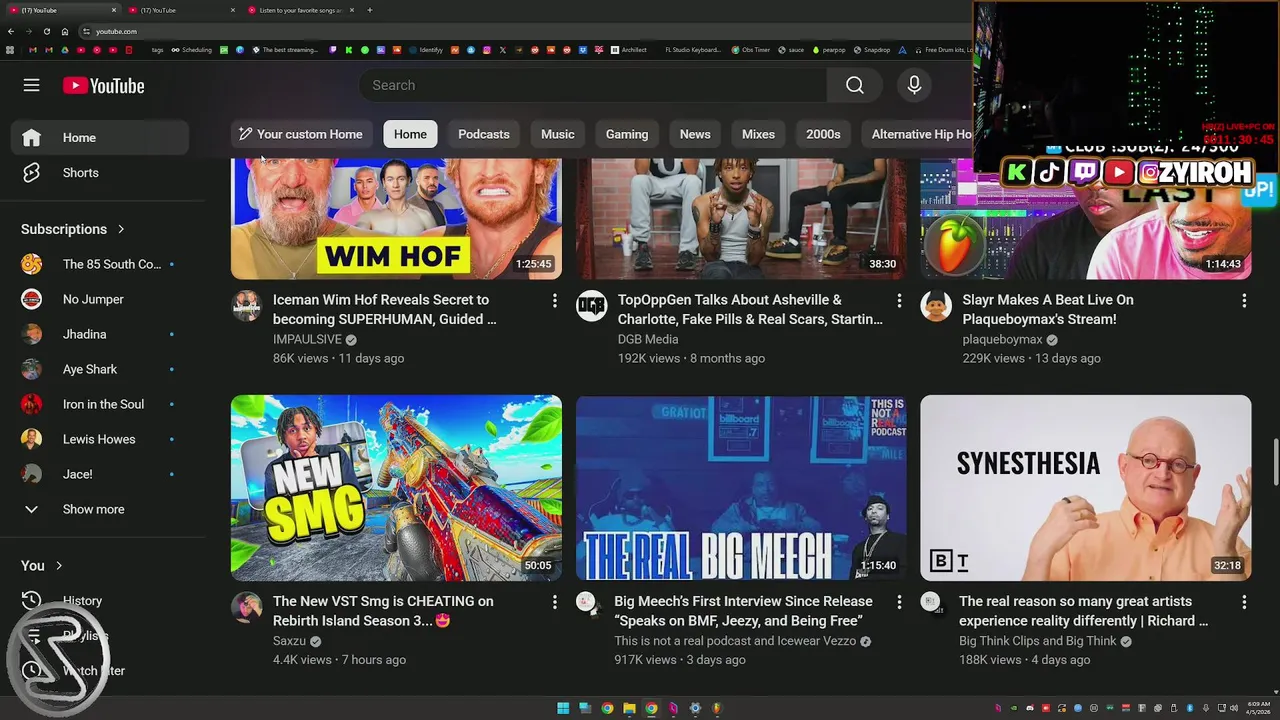Open Obs Timer bookmark
Screen dimensions: 1280x720
pos(750,50)
